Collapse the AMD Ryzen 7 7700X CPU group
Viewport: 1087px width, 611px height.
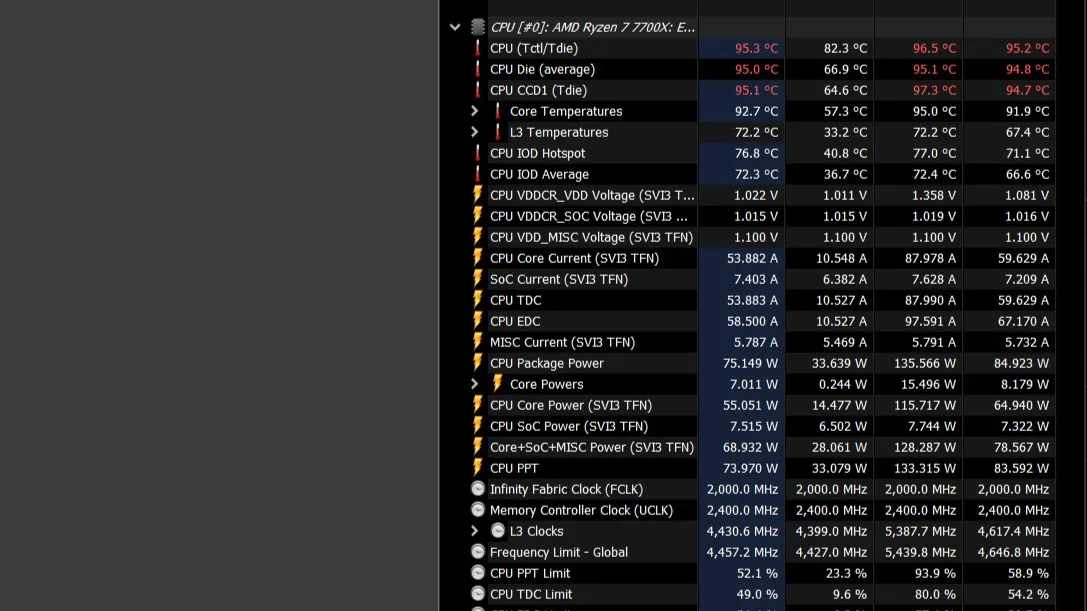[x=455, y=28]
